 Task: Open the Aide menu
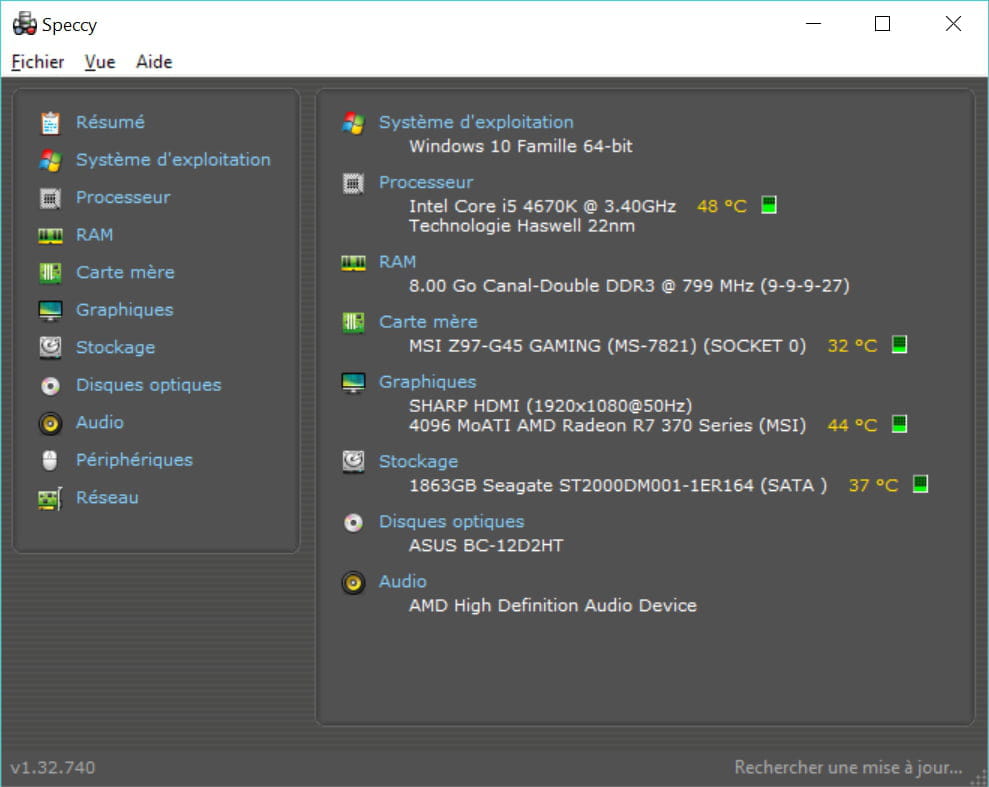click(x=154, y=62)
